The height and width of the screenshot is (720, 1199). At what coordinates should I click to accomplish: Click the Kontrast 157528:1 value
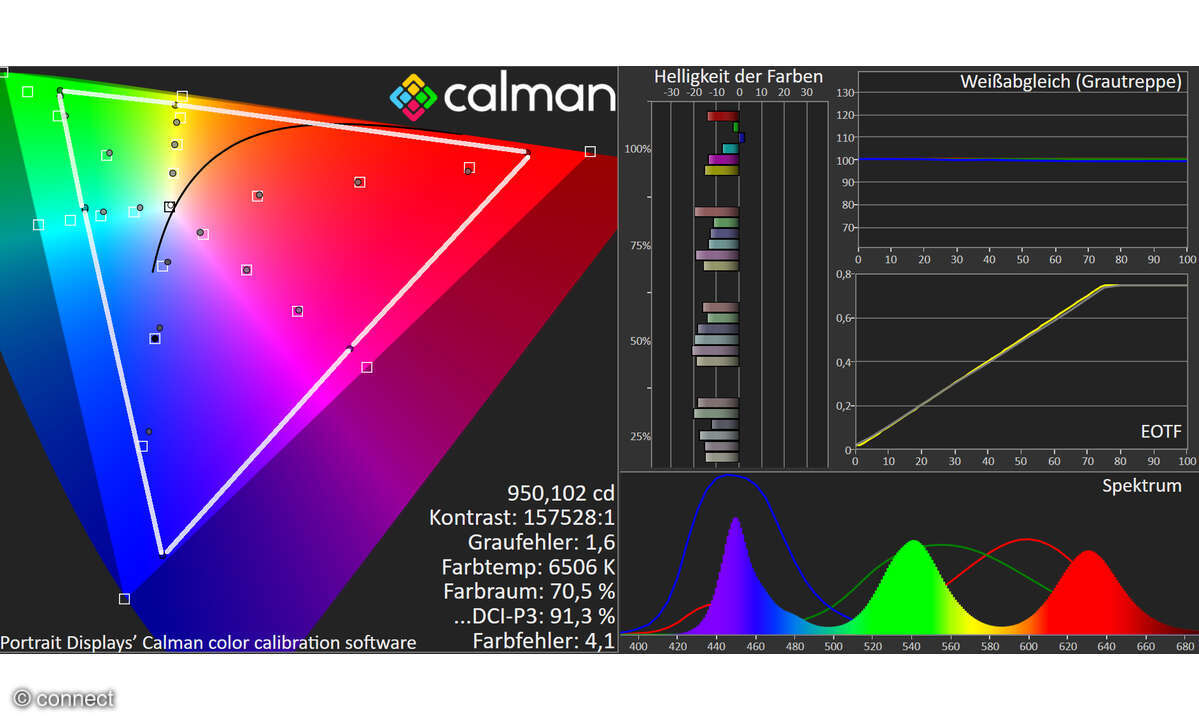pyautogui.click(x=524, y=518)
